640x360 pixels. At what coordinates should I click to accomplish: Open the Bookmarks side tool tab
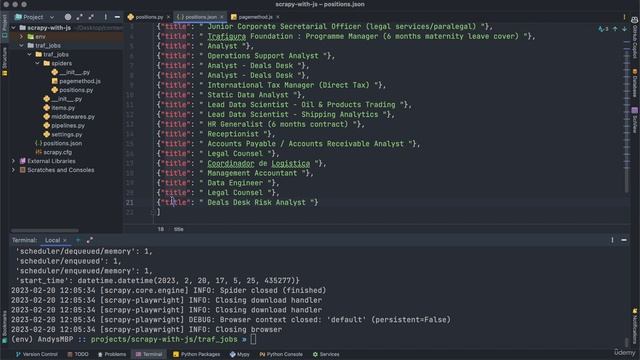pos(4,327)
